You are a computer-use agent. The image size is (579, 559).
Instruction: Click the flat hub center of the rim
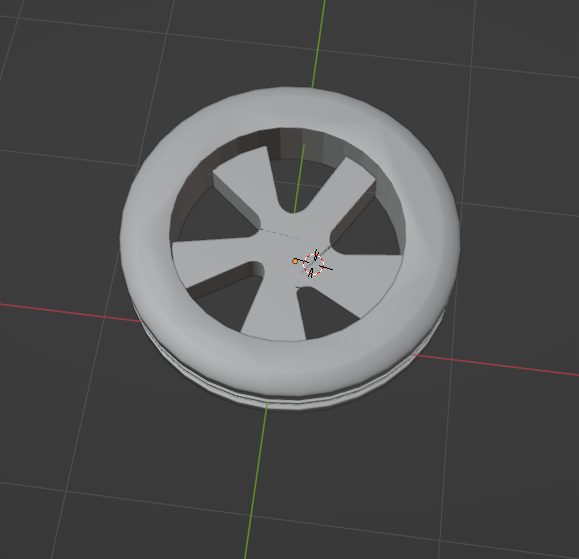click(x=288, y=251)
